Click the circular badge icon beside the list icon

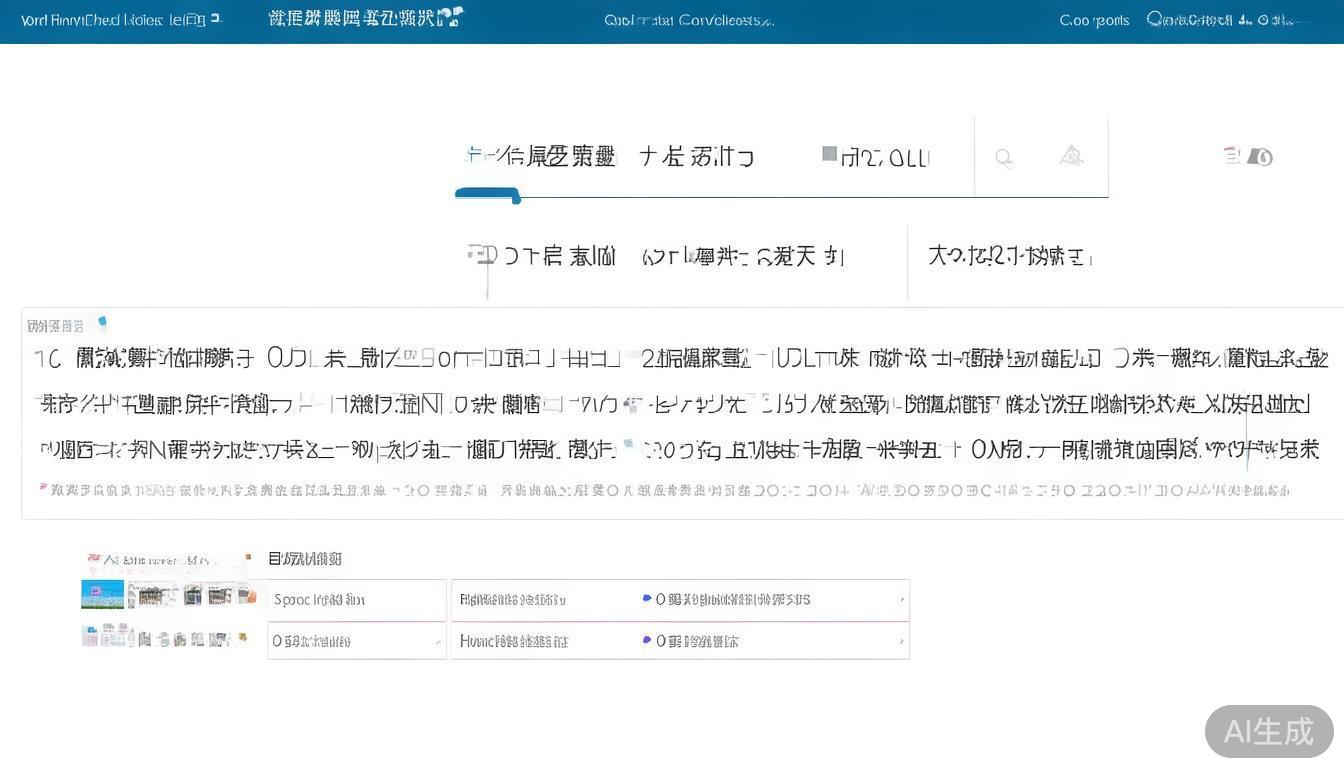pos(1260,157)
